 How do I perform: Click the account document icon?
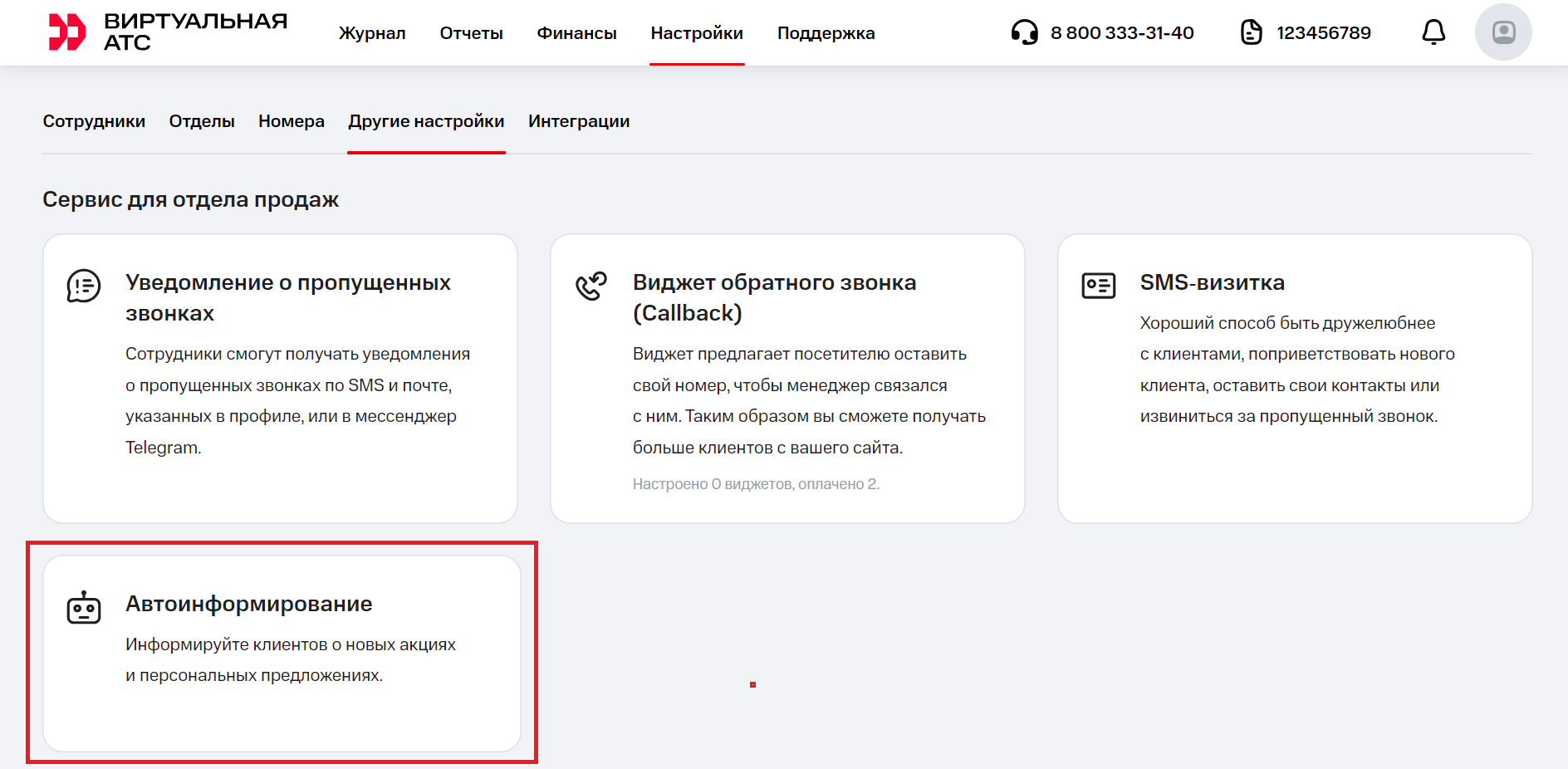tap(1251, 32)
